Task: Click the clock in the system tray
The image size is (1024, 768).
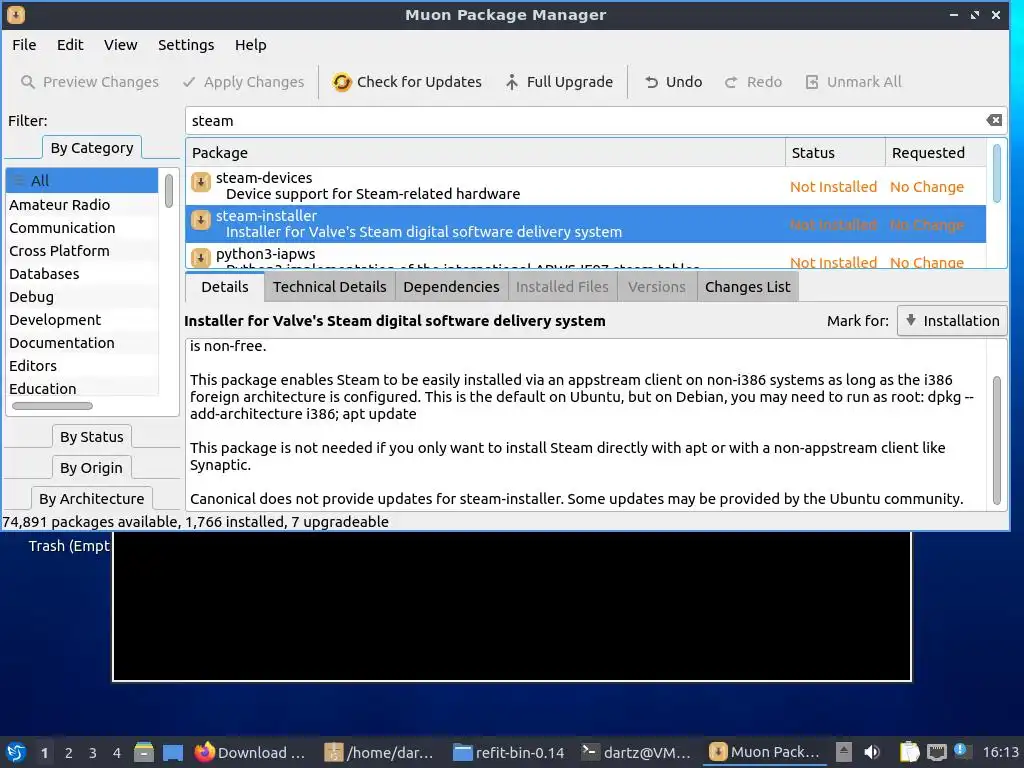Action: (1000, 752)
